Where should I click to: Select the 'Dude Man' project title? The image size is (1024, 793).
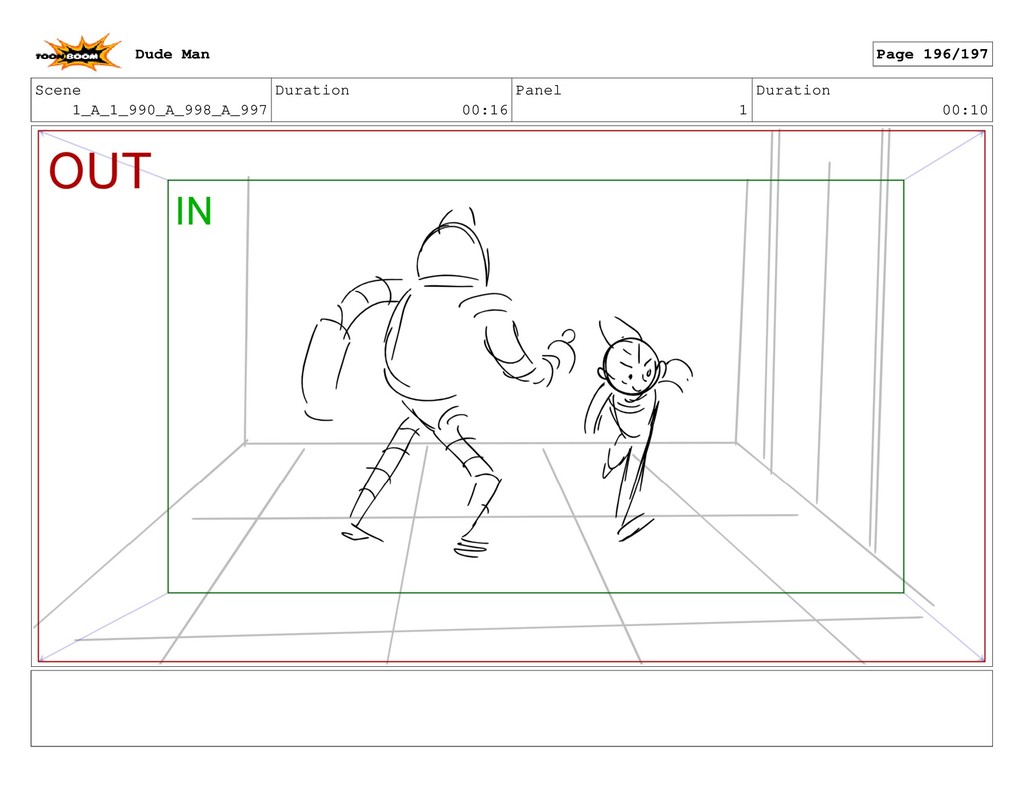point(172,54)
